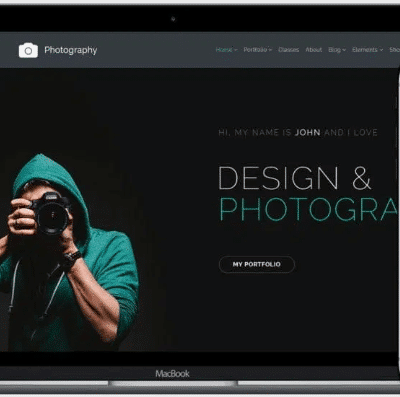Open the Blog menu item
The image size is (400, 397).
[334, 50]
